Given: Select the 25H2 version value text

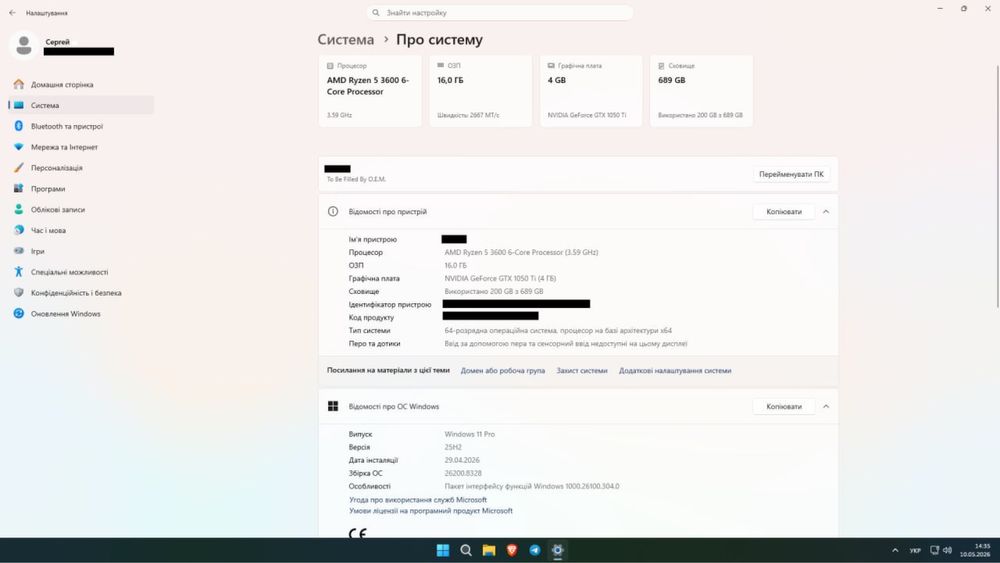Looking at the screenshot, I should click(x=453, y=448).
